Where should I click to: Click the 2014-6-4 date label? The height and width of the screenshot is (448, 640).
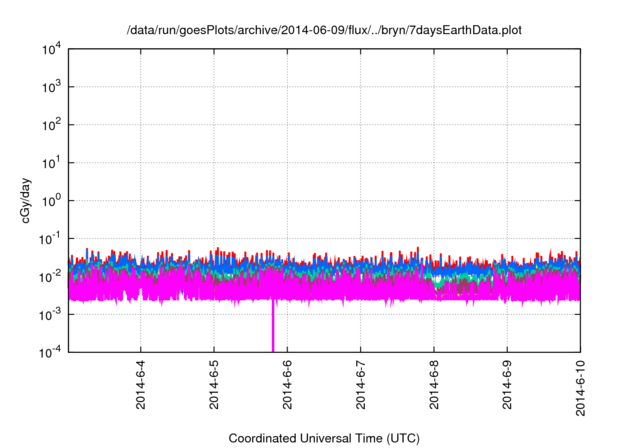(140, 385)
